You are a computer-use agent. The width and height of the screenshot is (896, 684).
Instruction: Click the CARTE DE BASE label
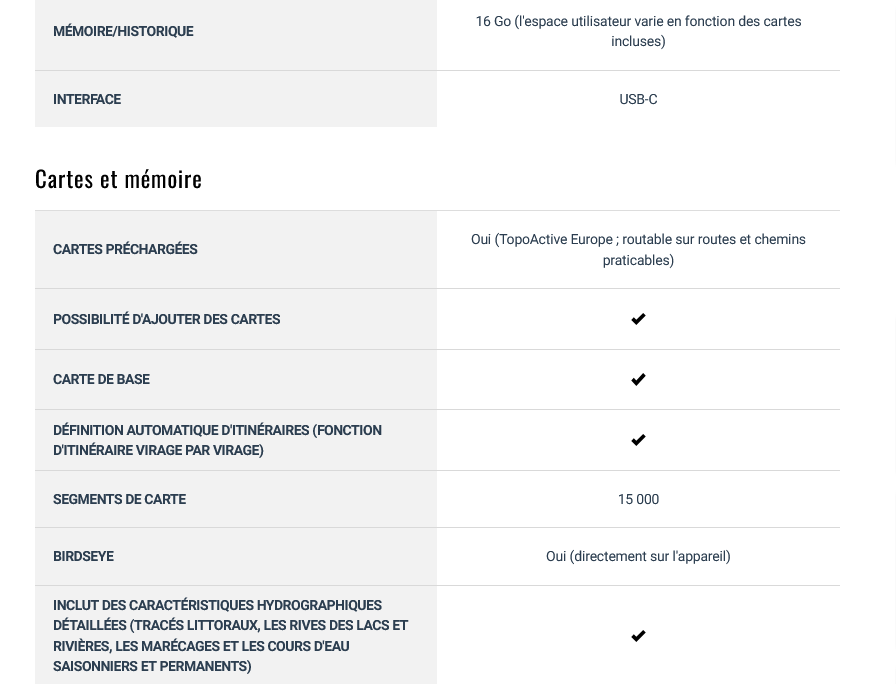tap(101, 379)
